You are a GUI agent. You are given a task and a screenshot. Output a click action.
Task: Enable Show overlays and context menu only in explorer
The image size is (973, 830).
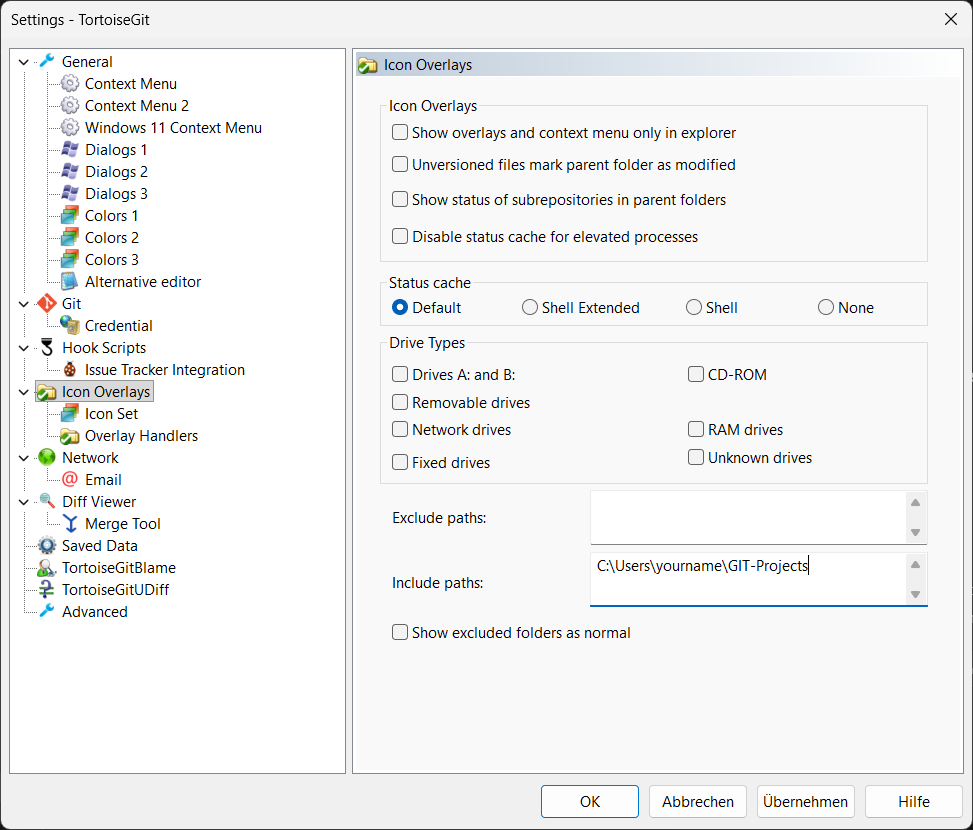pos(400,133)
